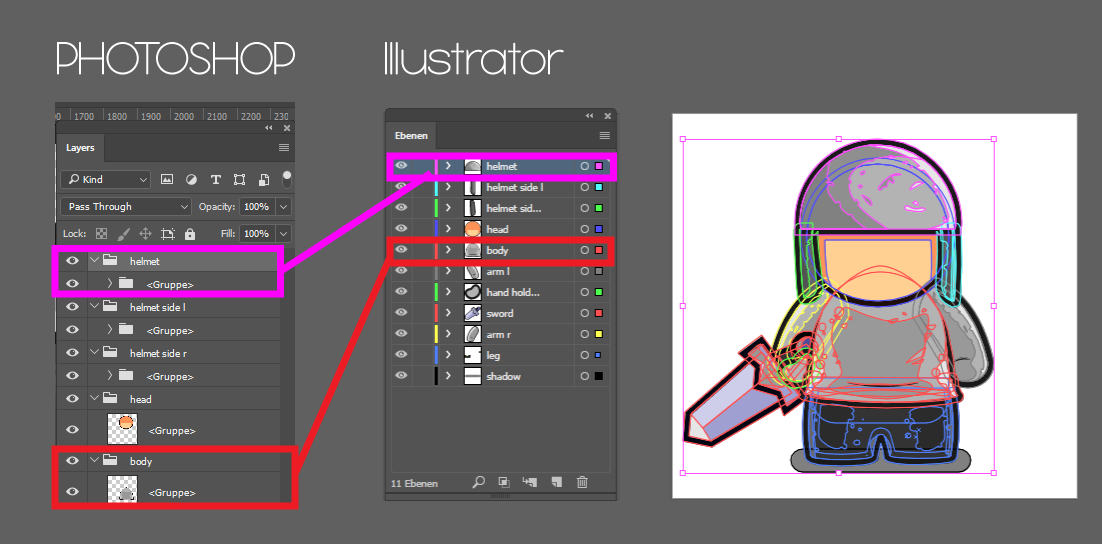Image resolution: width=1102 pixels, height=544 pixels.
Task: Click the yellow color swatch of arm r layer
Action: pyautogui.click(x=599, y=334)
